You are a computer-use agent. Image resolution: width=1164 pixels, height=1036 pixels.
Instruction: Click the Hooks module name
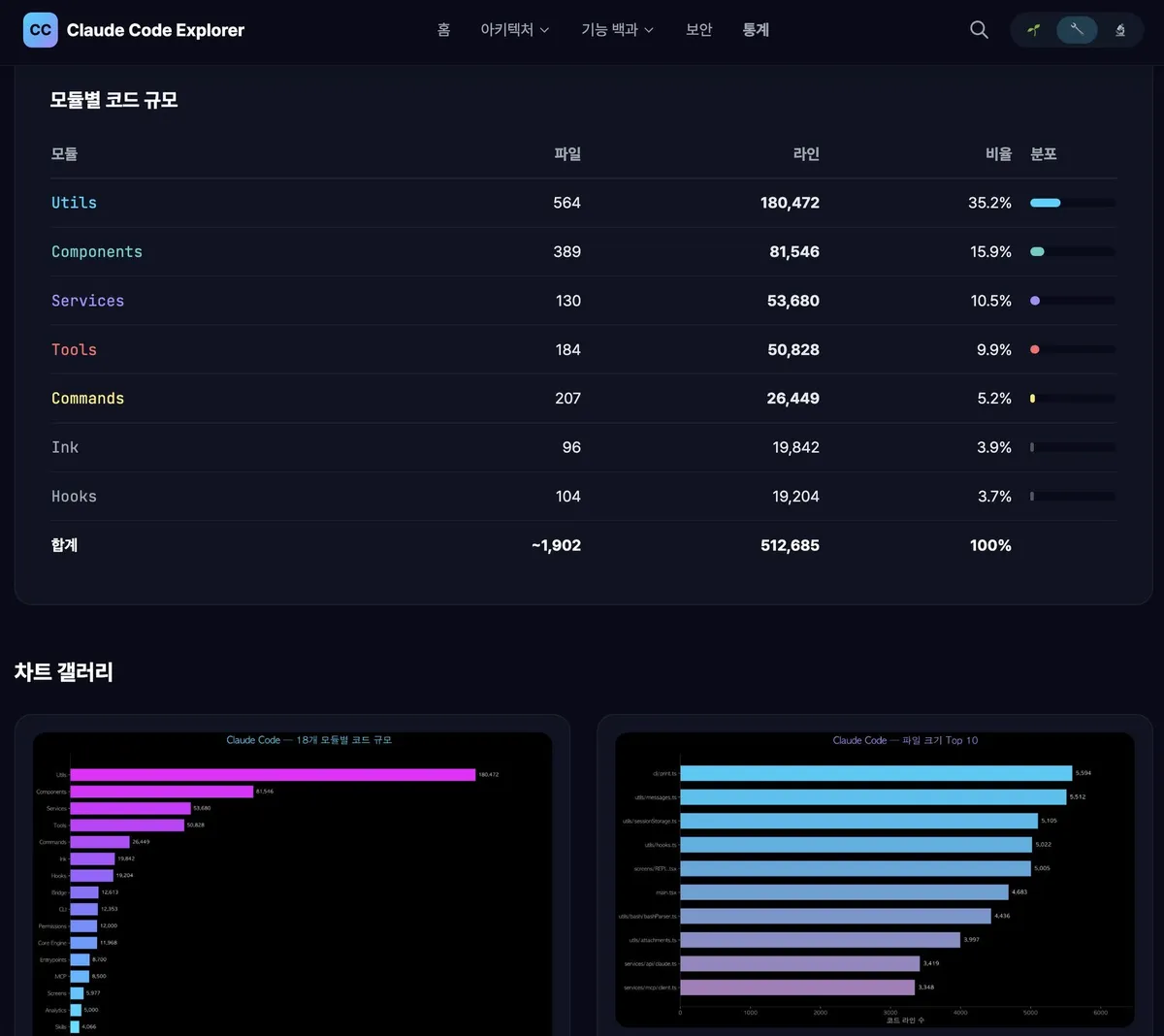74,497
